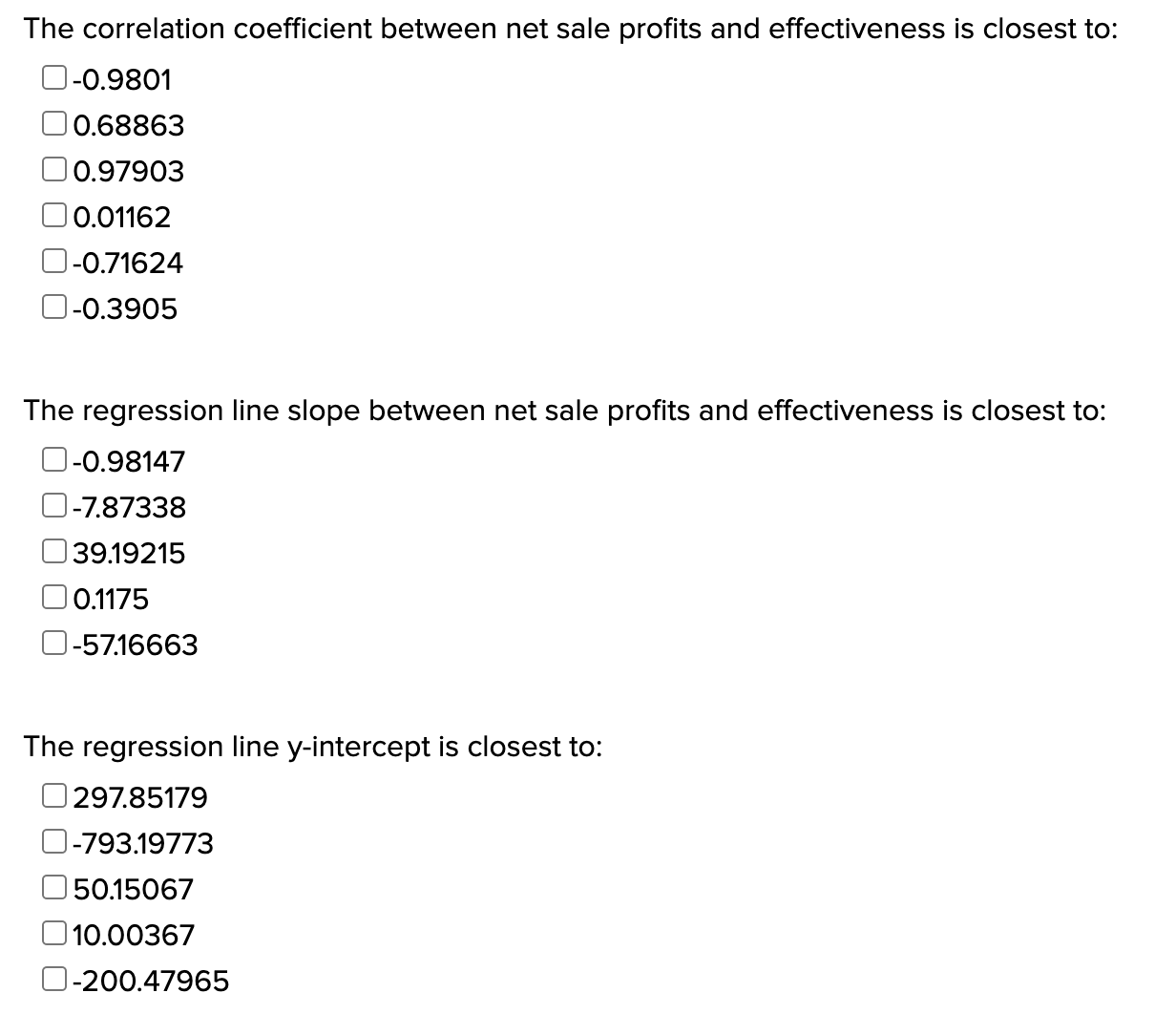1176x1014 pixels.
Task: Check the 0.97903 option for correlation coefficient
Action: point(52,168)
